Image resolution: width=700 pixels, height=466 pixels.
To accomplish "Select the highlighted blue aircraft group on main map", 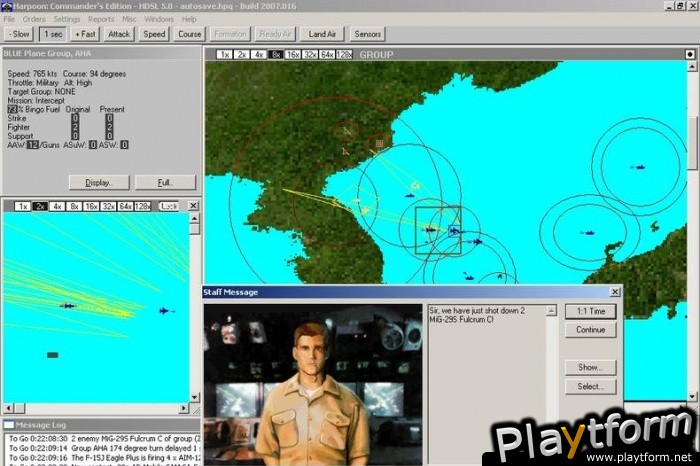I will 454,231.
